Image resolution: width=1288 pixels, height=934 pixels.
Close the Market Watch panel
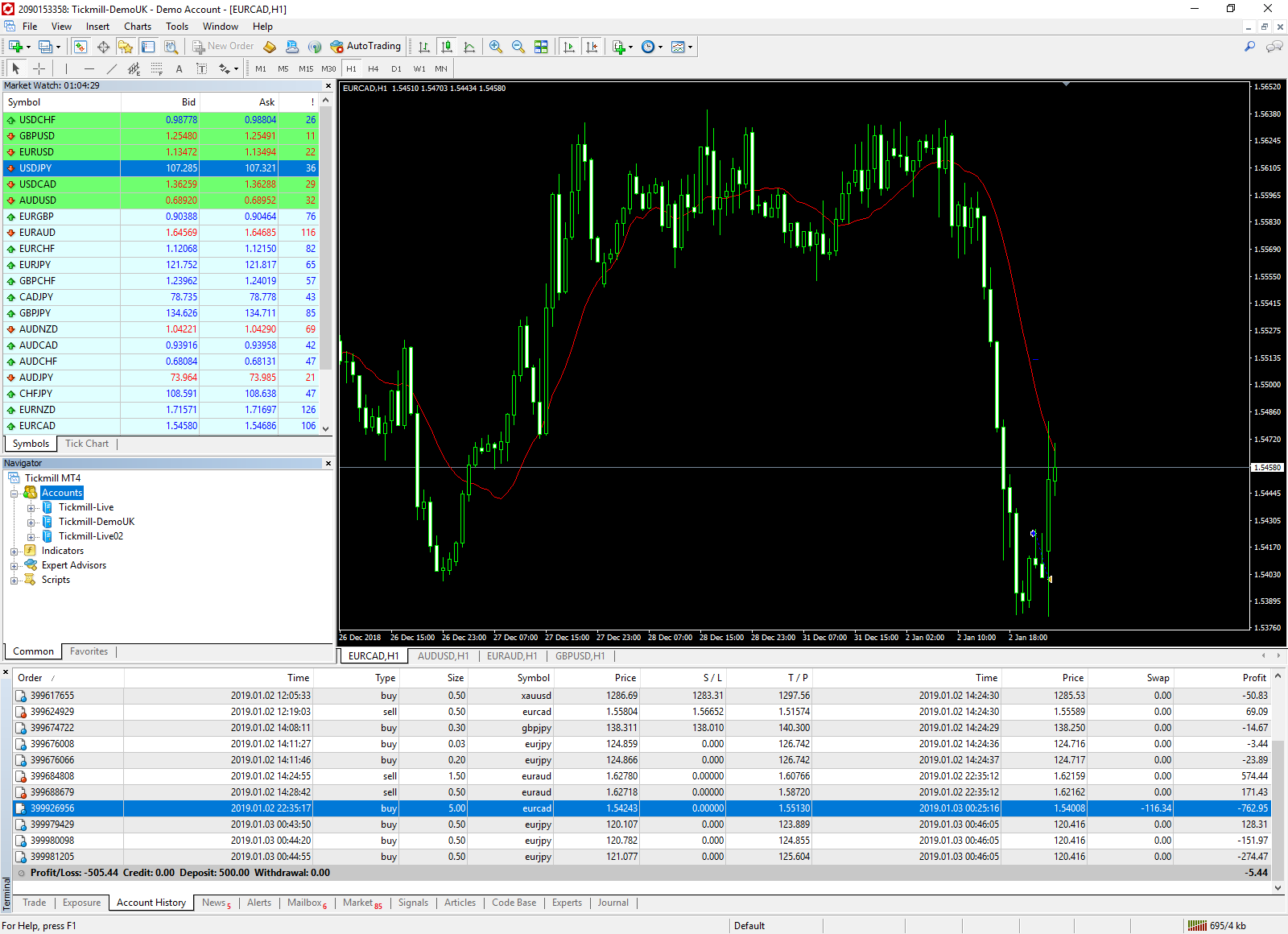328,85
